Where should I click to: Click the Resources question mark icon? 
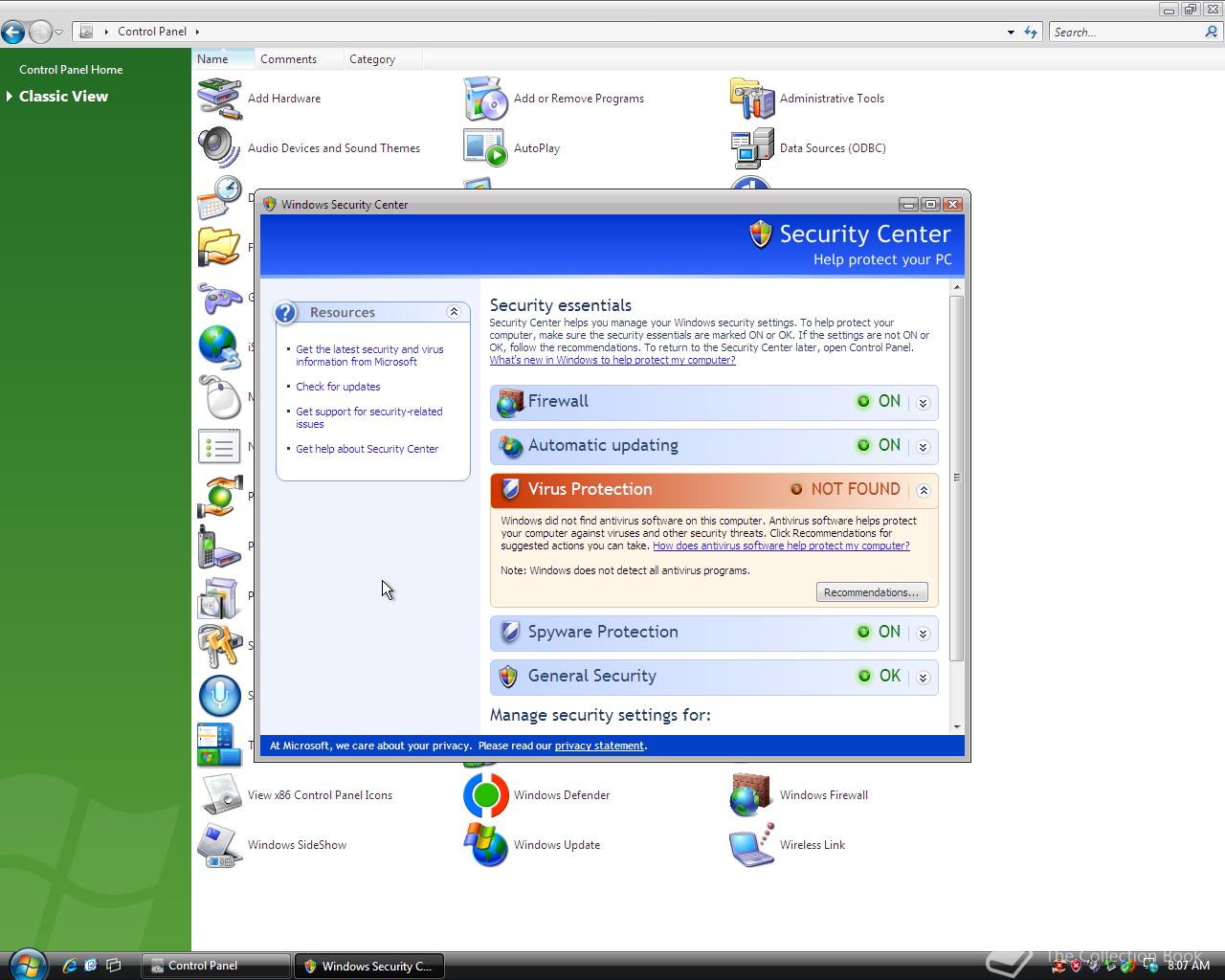point(285,313)
